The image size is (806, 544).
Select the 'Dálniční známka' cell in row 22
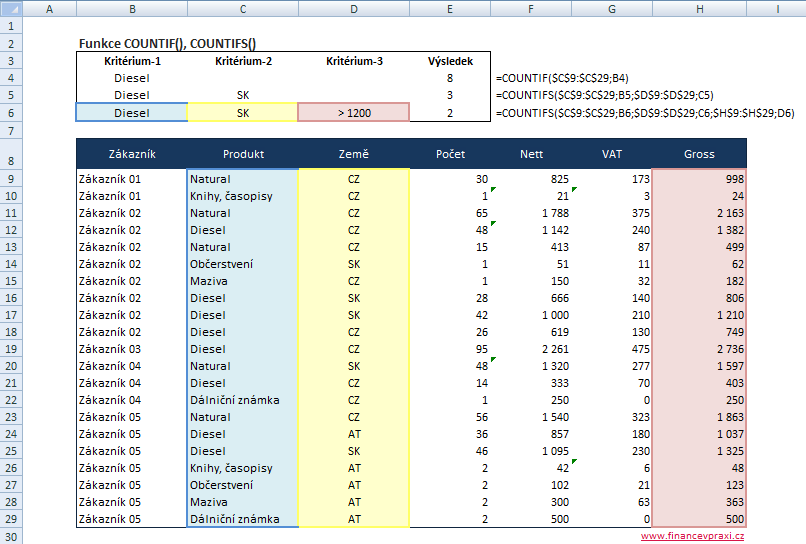click(243, 400)
